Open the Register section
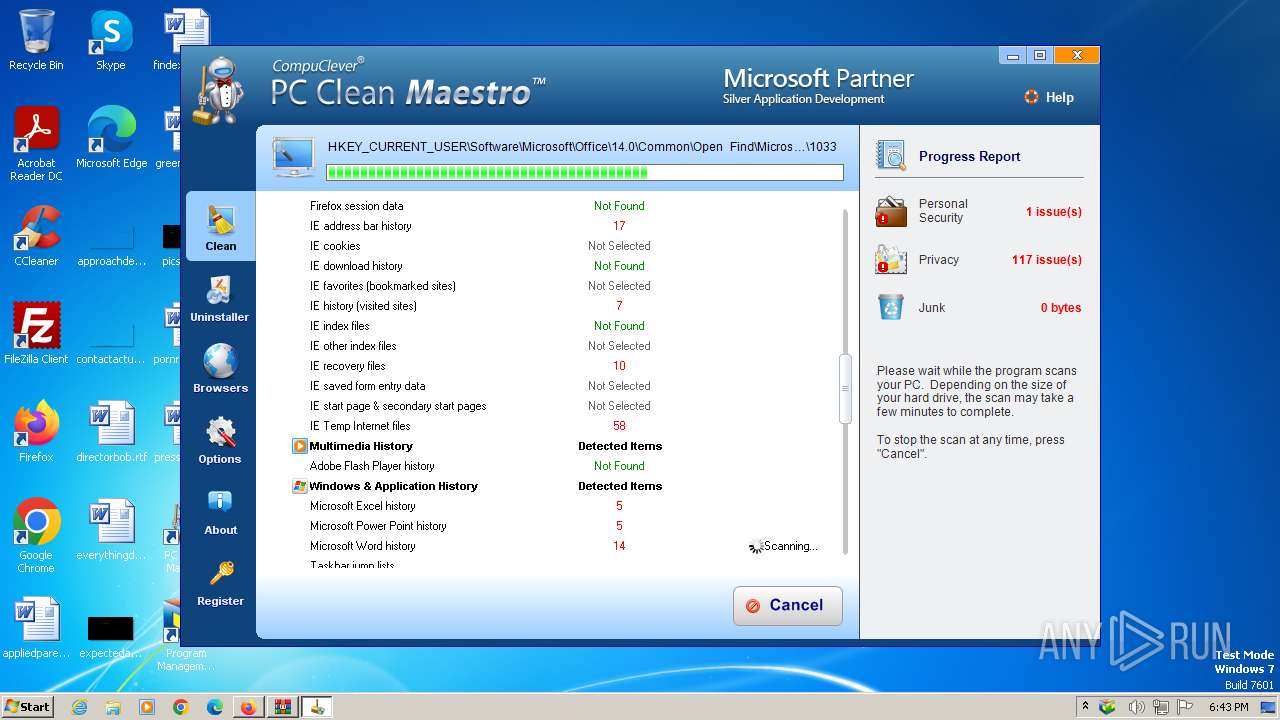The image size is (1280, 720). 220,583
